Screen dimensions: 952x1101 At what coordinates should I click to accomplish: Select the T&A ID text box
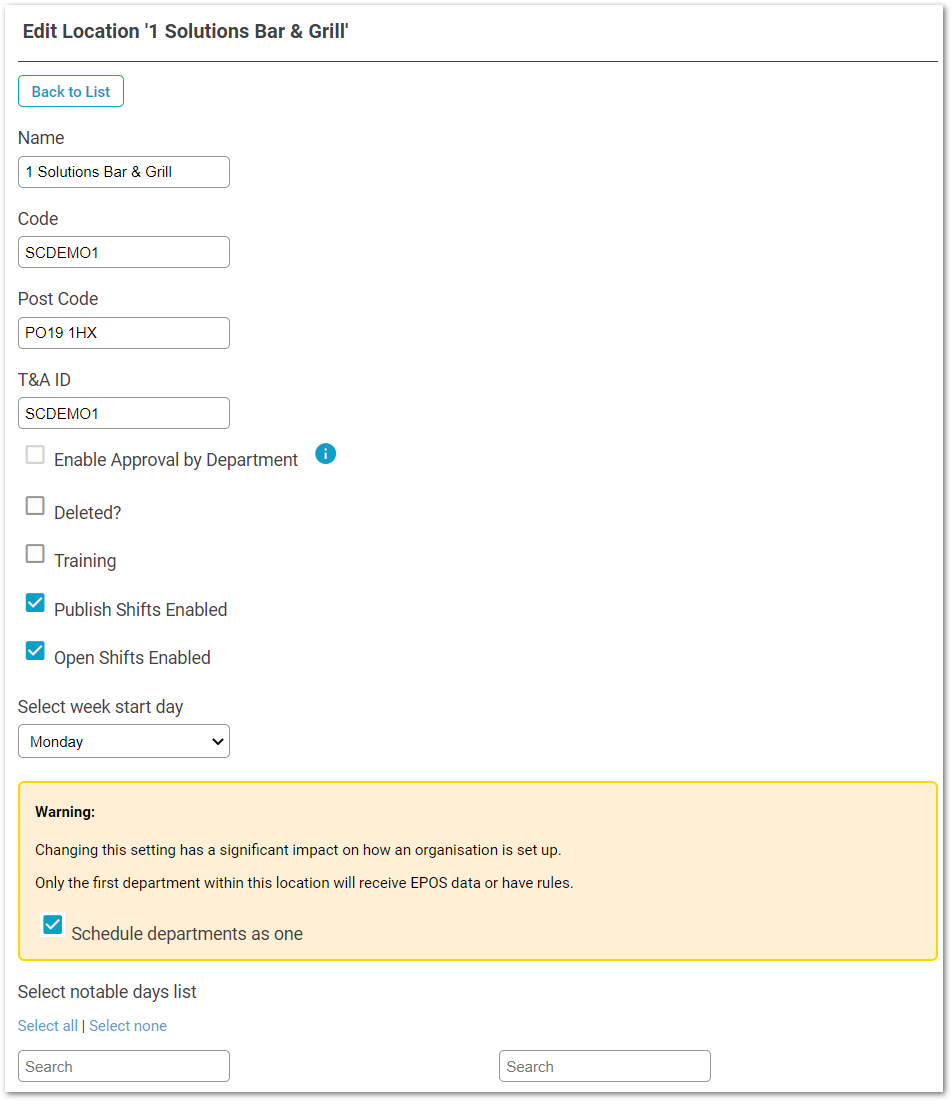[124, 413]
